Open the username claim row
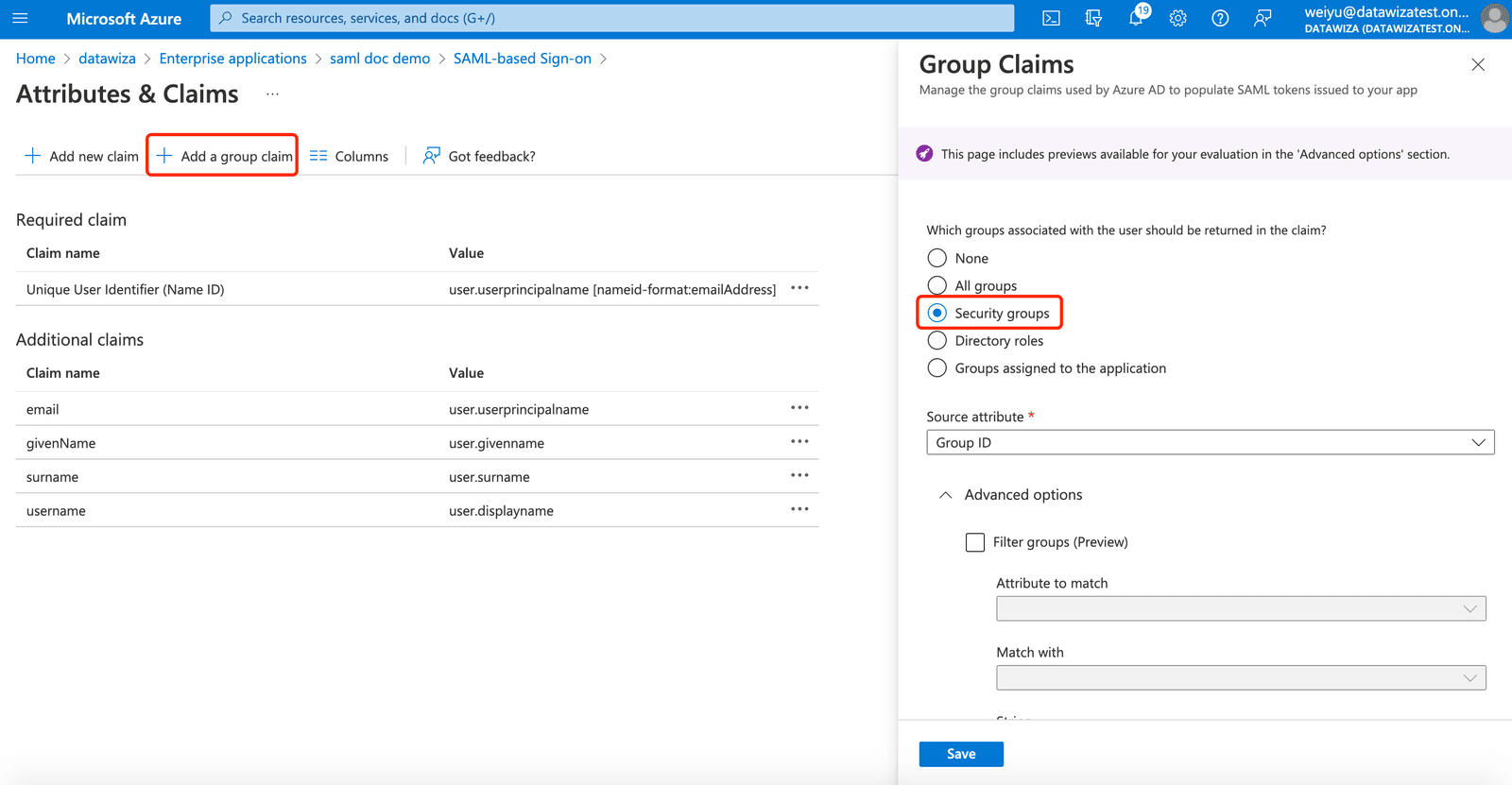Image resolution: width=1512 pixels, height=785 pixels. [417, 510]
